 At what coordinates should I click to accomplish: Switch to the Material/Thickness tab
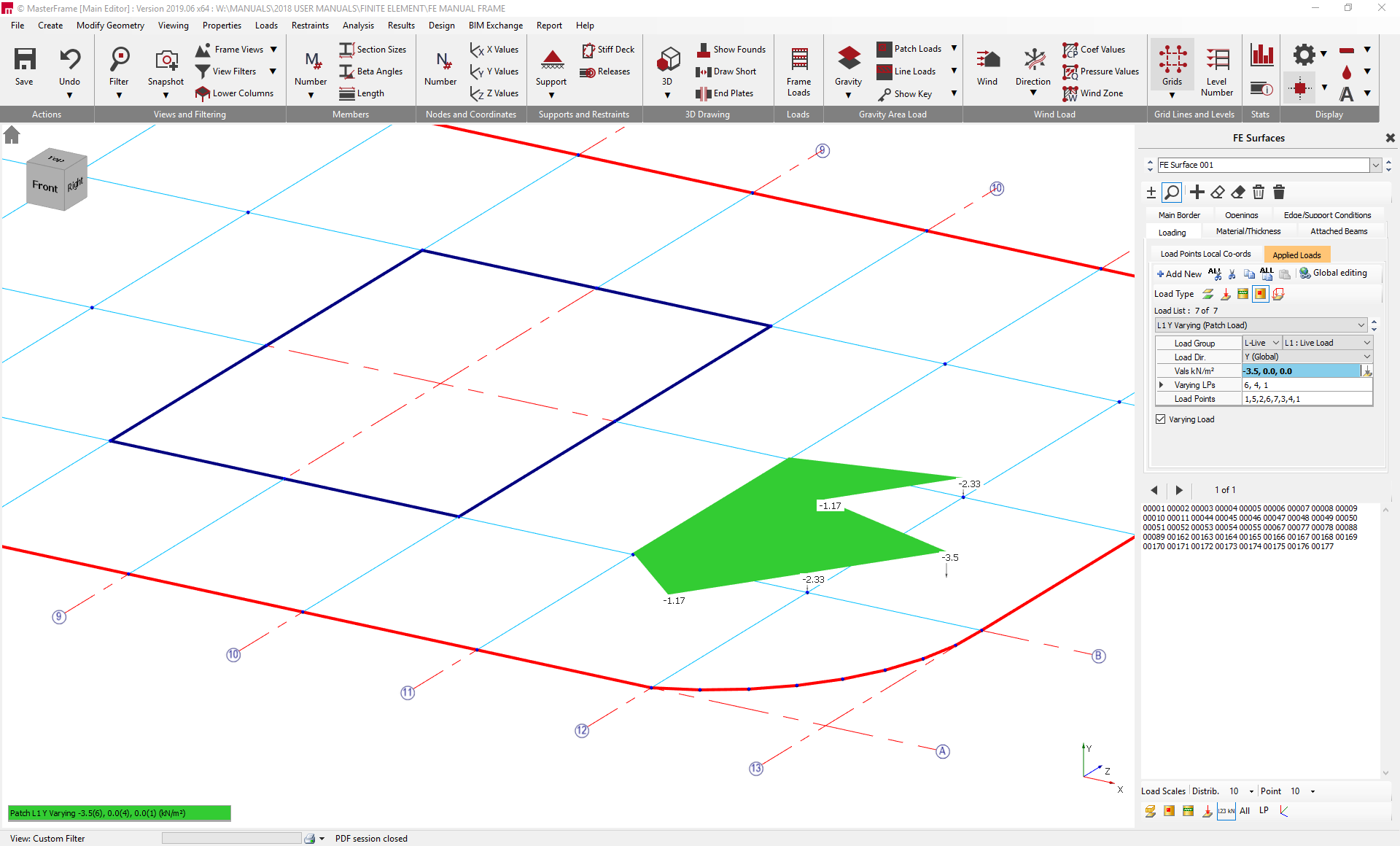1248,231
